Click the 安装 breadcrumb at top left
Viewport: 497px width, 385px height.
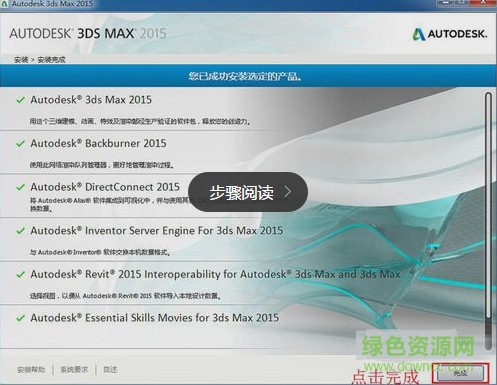click(21, 60)
